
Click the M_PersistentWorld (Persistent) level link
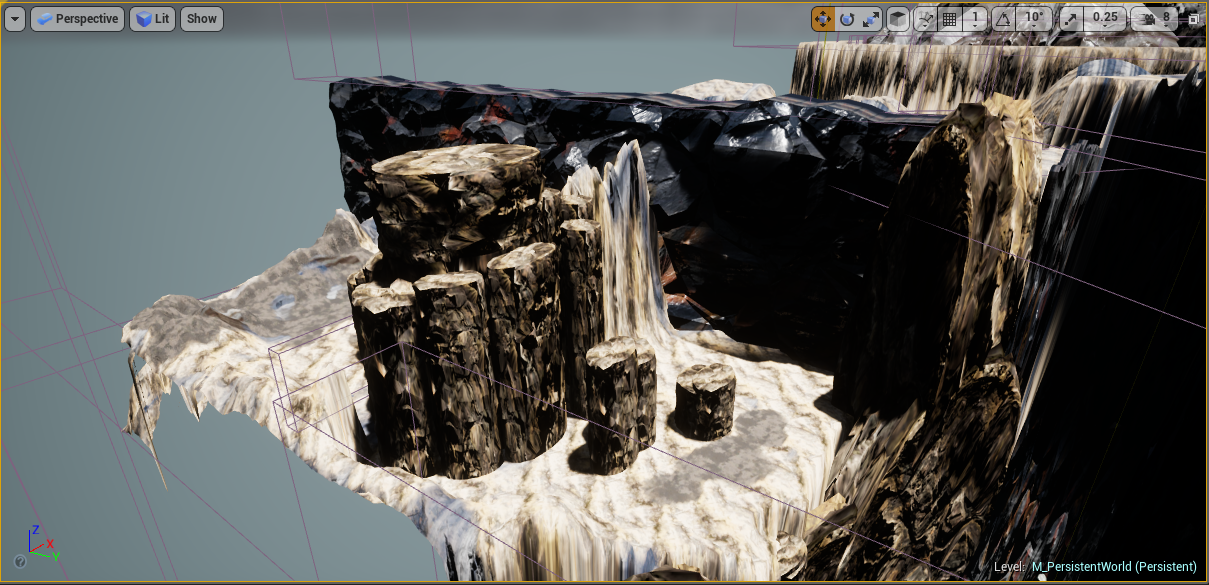click(1114, 567)
